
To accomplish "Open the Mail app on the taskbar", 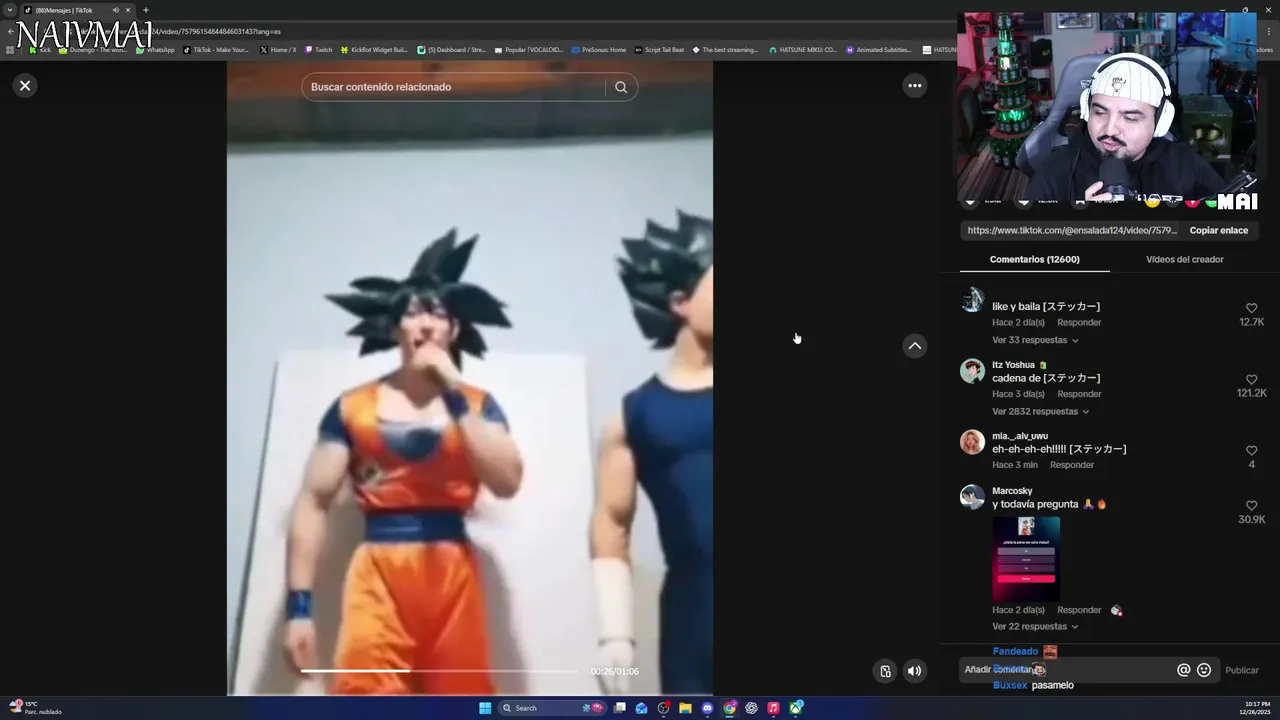I will (641, 708).
